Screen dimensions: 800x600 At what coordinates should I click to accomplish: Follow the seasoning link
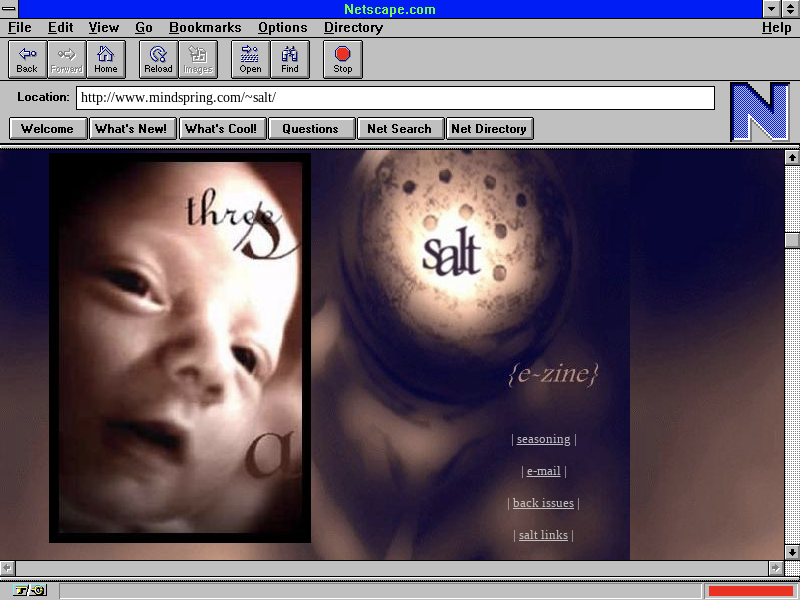pyautogui.click(x=543, y=439)
